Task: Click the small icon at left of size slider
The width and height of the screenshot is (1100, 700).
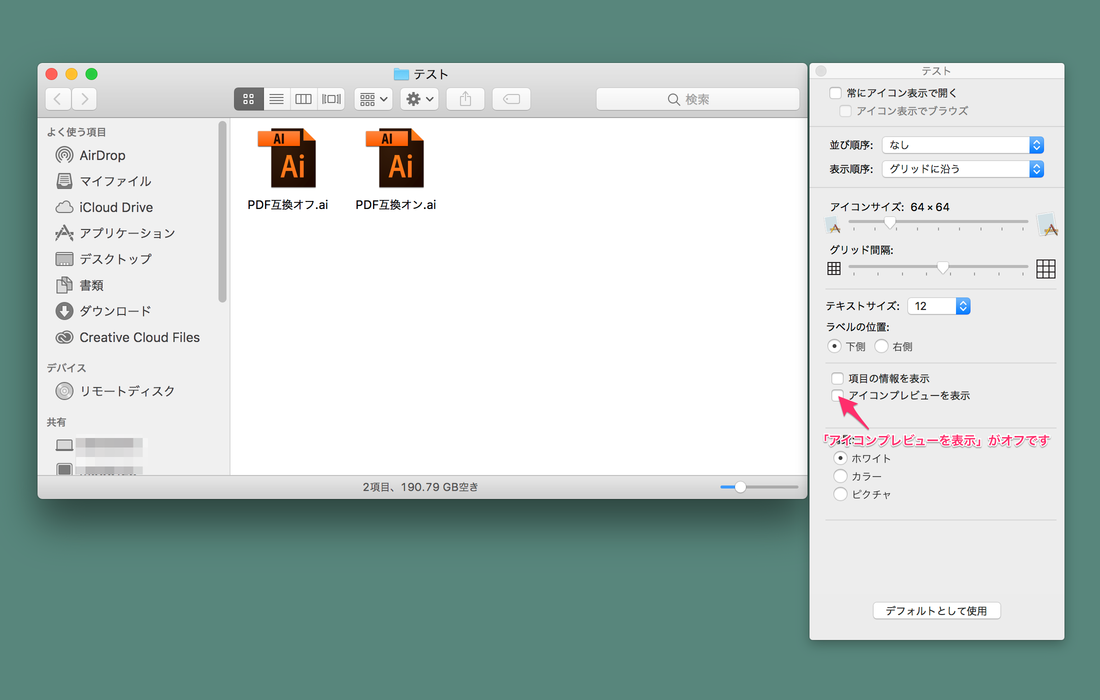Action: pyautogui.click(x=833, y=226)
